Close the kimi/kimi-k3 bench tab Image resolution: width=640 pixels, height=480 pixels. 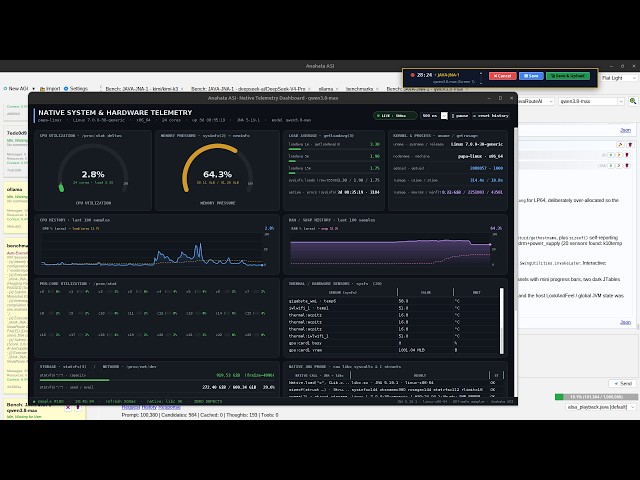coord(182,89)
